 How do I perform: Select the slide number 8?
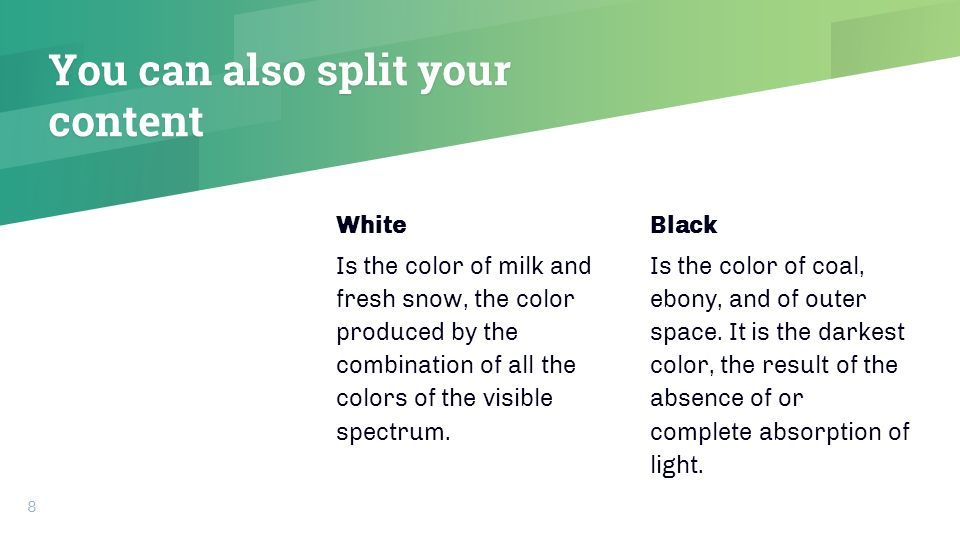(x=32, y=506)
